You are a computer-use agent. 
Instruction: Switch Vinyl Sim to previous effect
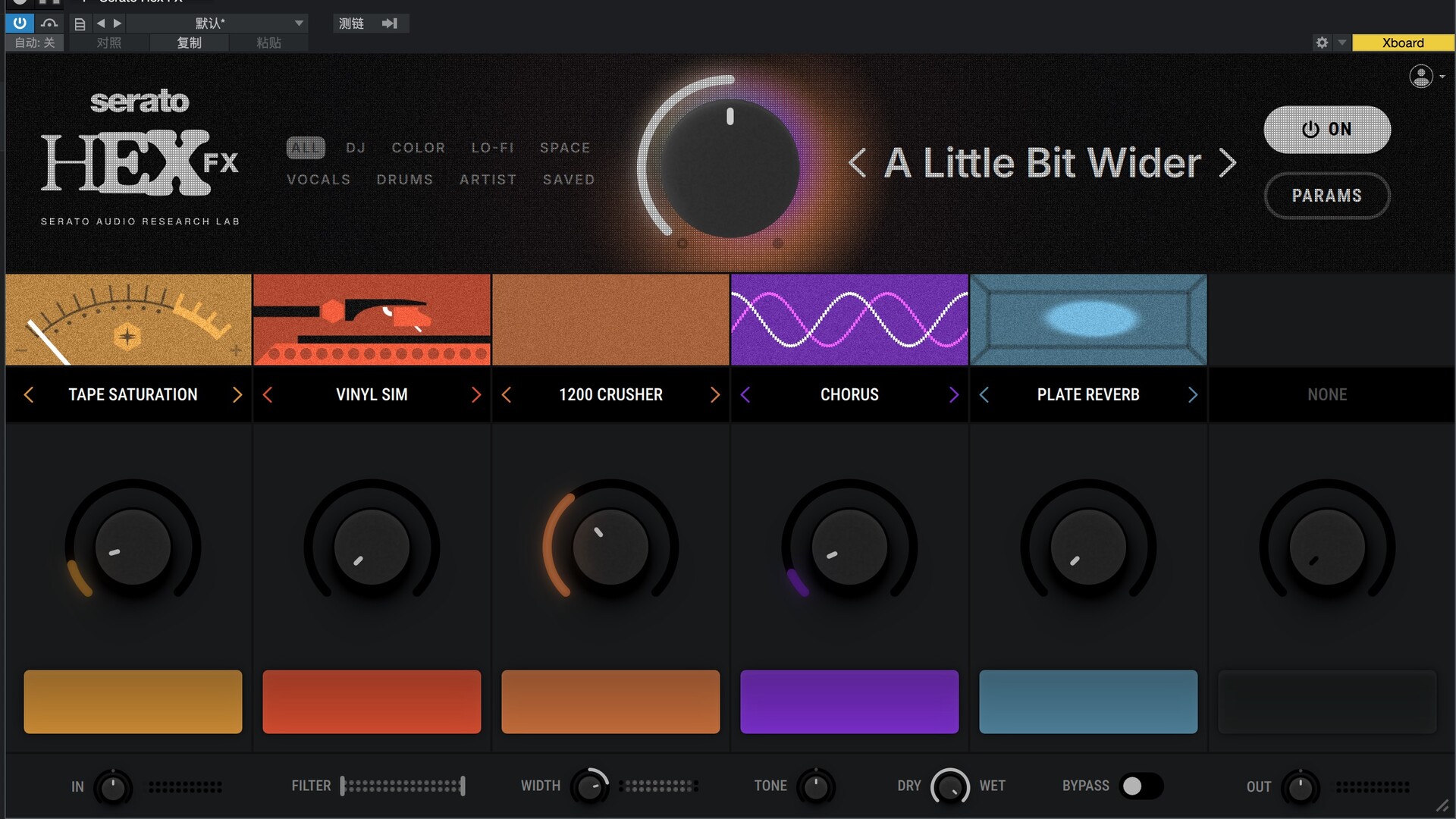pyautogui.click(x=268, y=394)
